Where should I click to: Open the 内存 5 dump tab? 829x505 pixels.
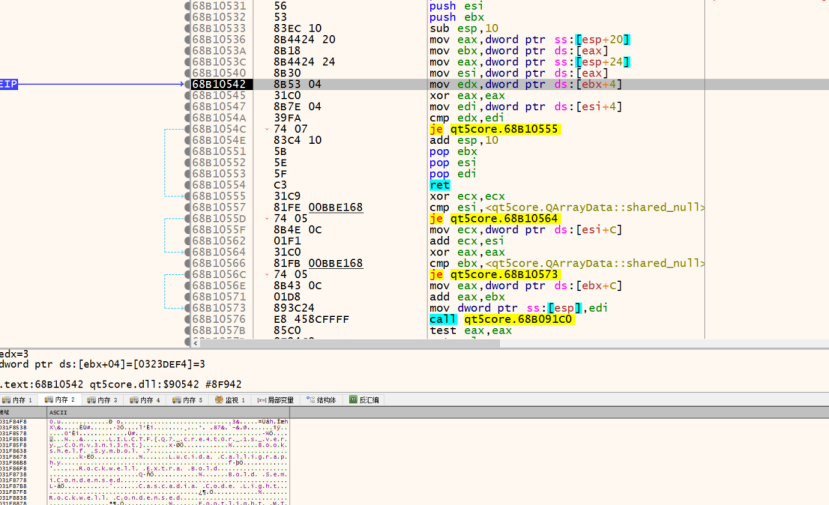tap(187, 400)
